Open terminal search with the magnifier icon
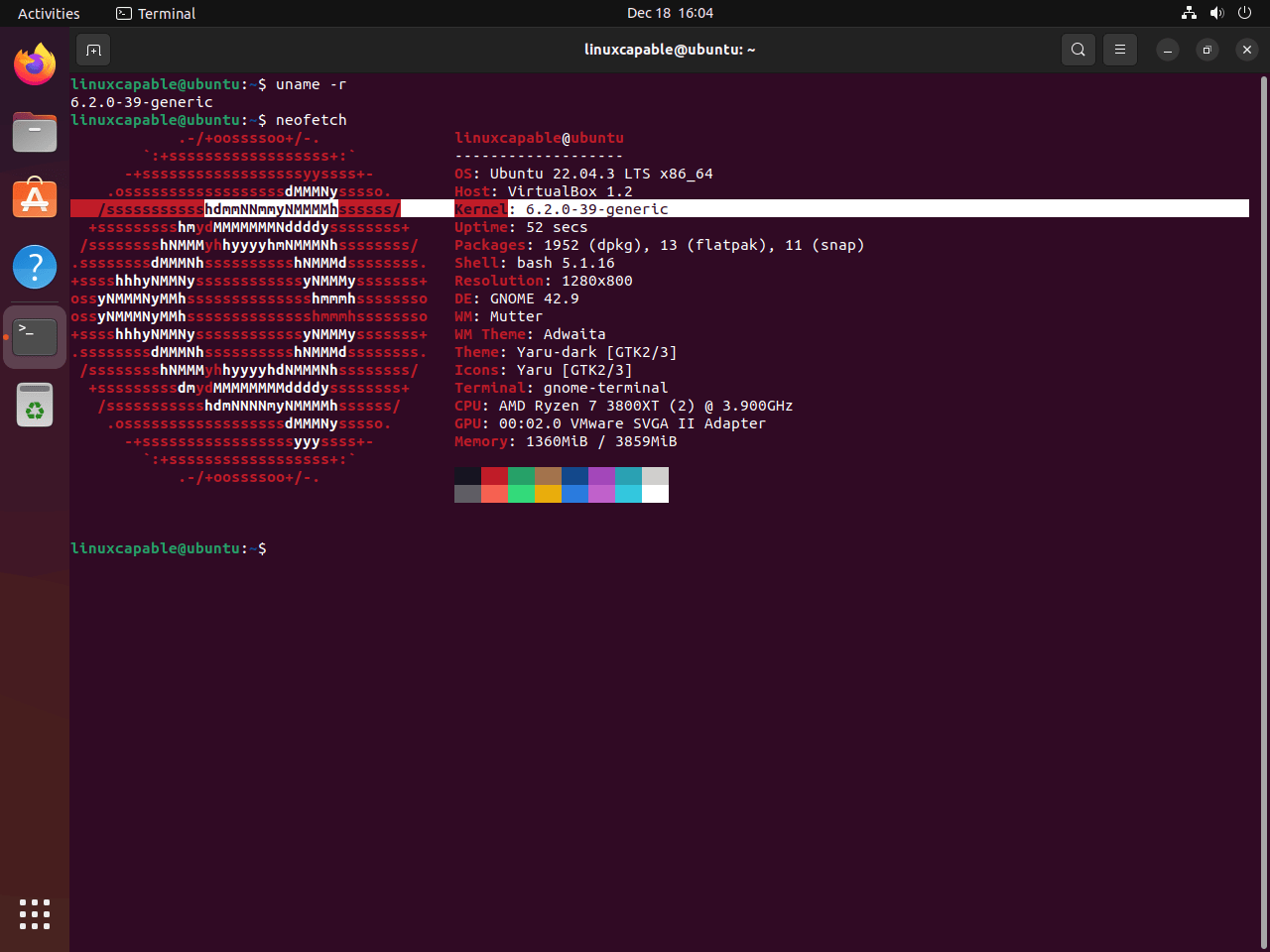Image resolution: width=1270 pixels, height=952 pixels. (x=1079, y=49)
